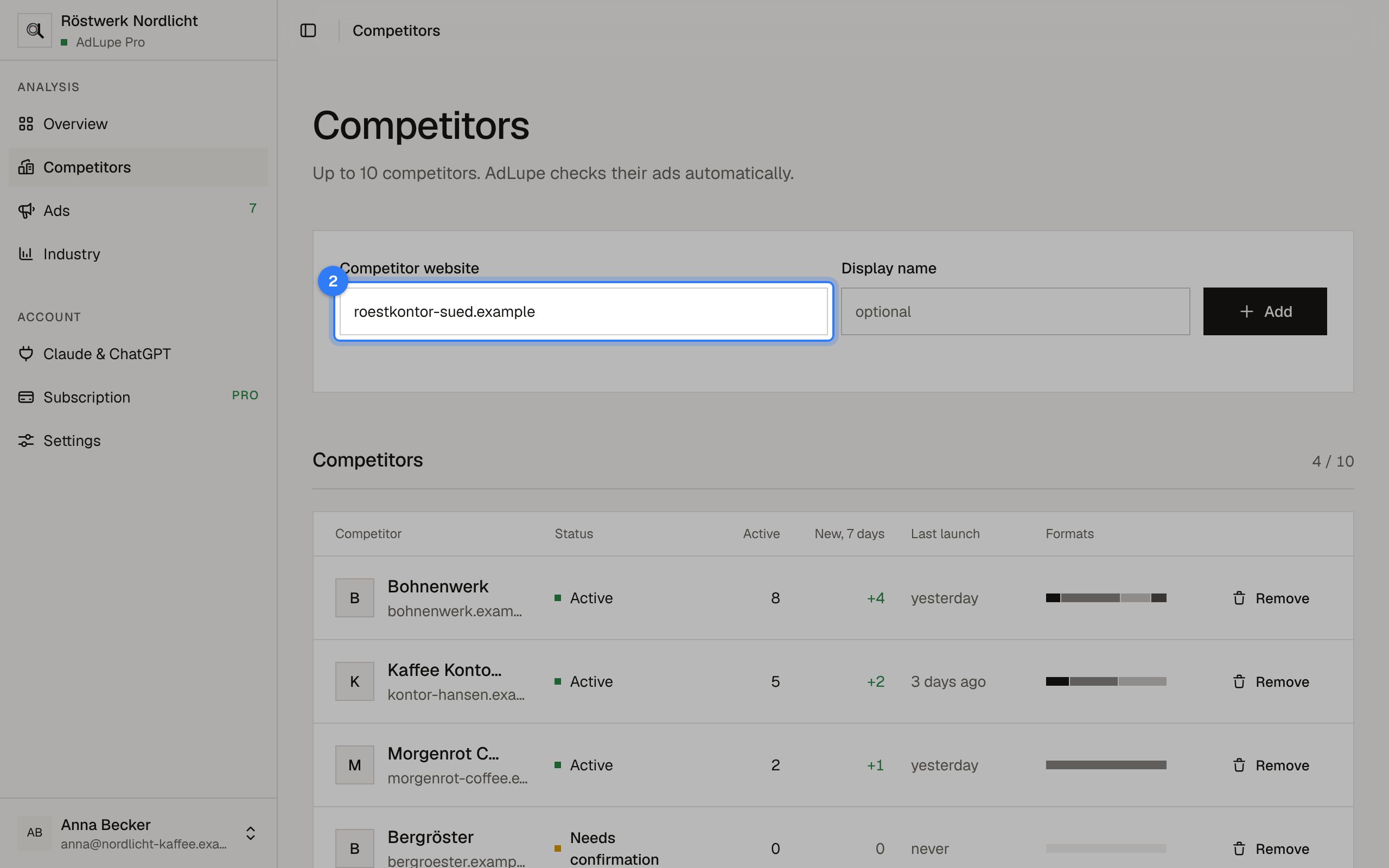Click the 'New, 7 days' column header
Screen dimensions: 1389x868
tap(850, 533)
